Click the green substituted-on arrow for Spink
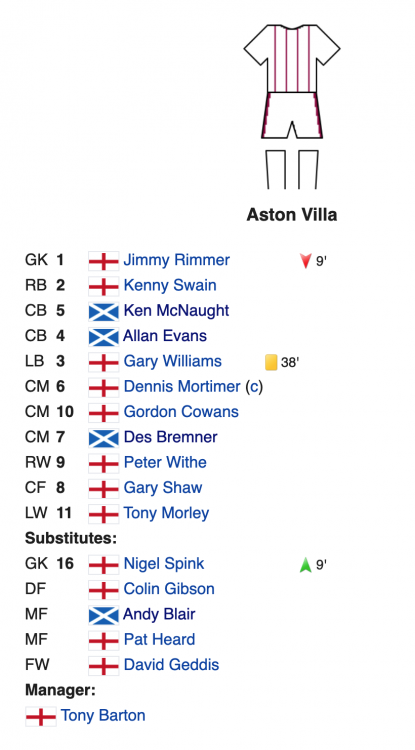 306,565
